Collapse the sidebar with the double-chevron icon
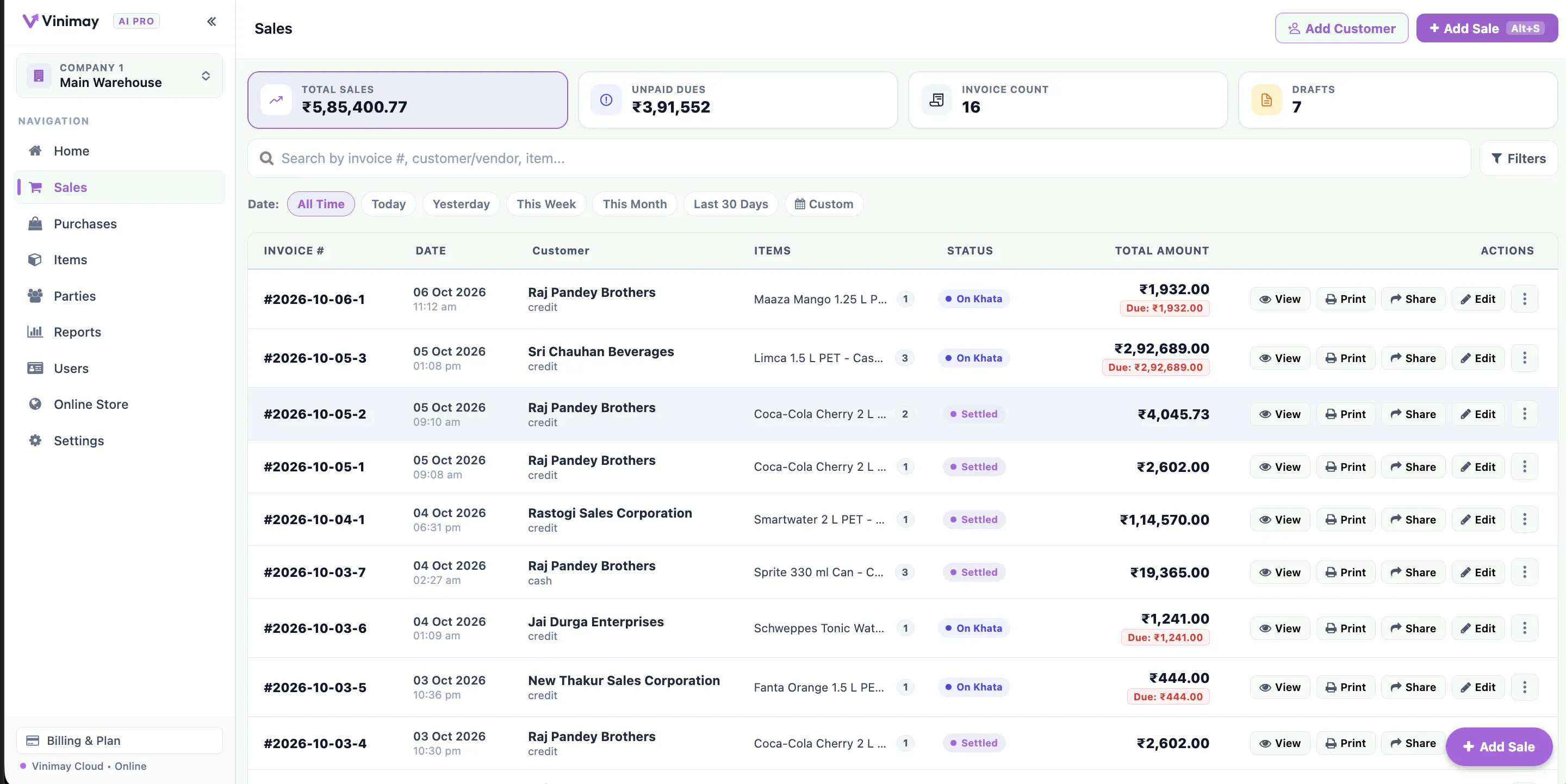Viewport: 1566px width, 784px height. click(211, 21)
